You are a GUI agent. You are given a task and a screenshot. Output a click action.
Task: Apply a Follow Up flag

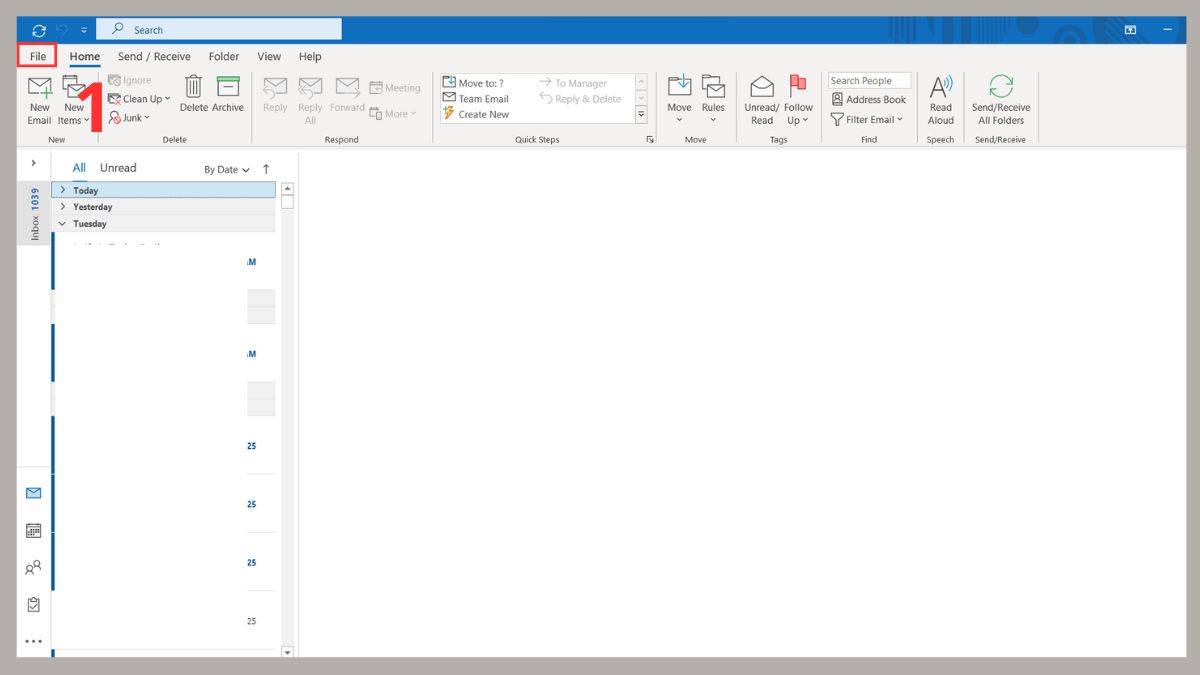[797, 100]
